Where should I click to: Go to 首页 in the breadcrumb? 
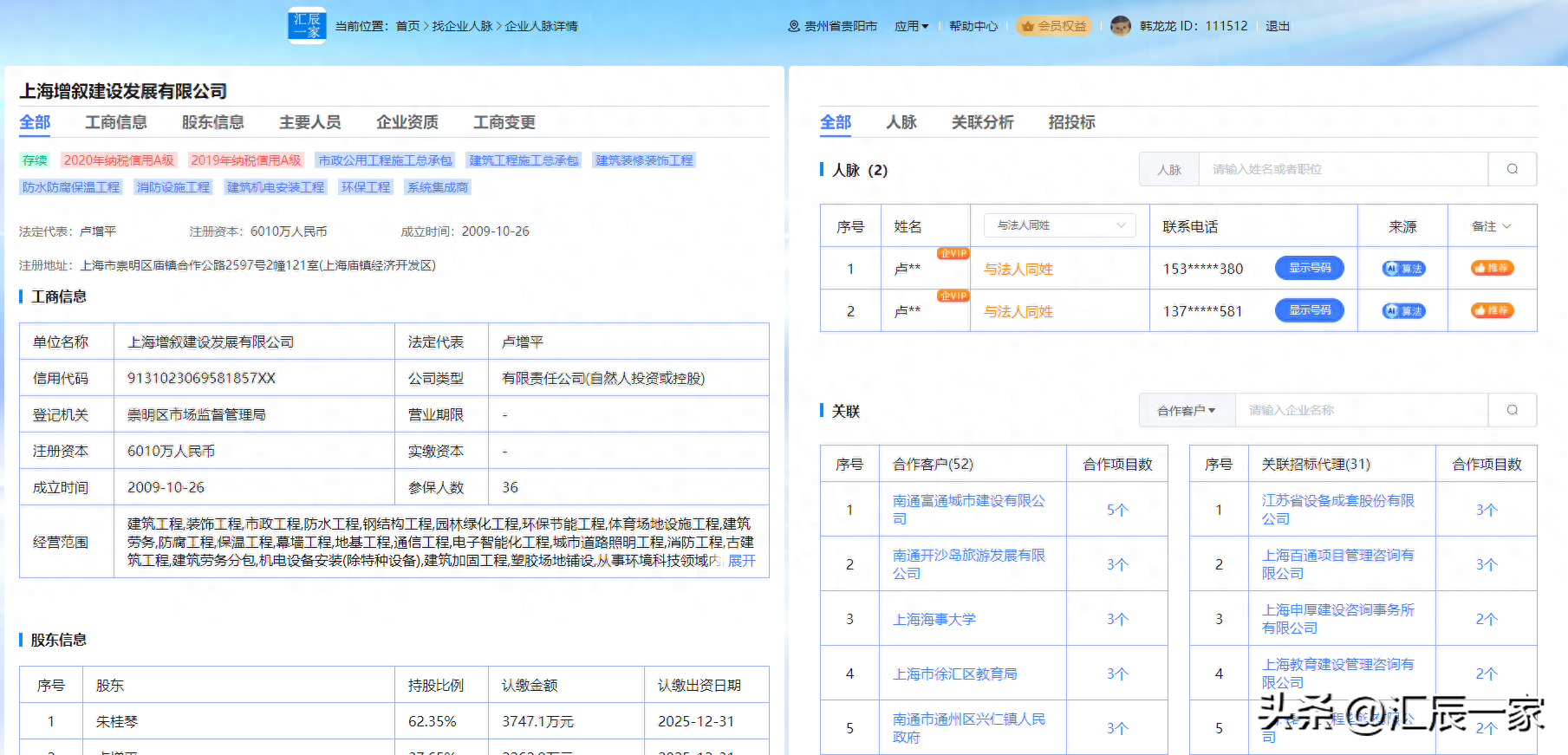point(408,26)
